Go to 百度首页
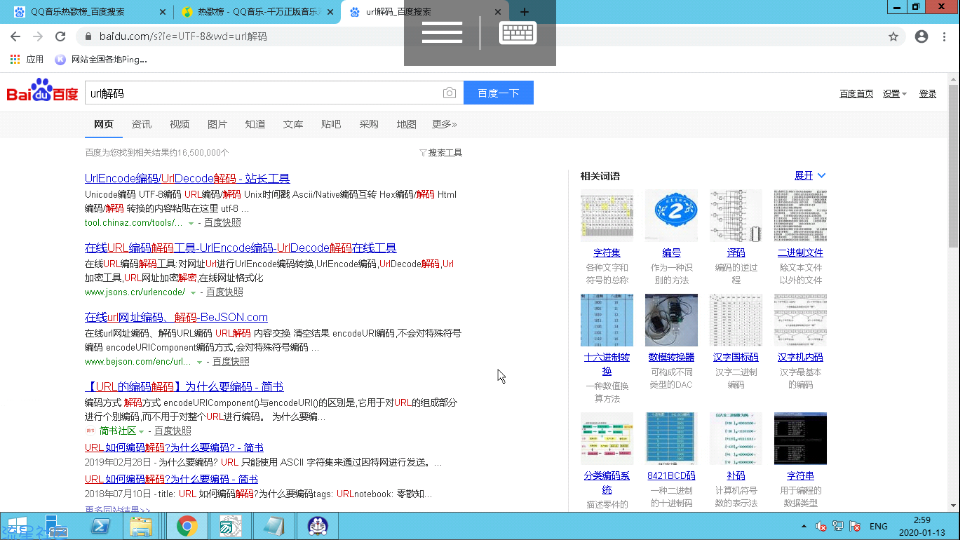 tap(856, 94)
